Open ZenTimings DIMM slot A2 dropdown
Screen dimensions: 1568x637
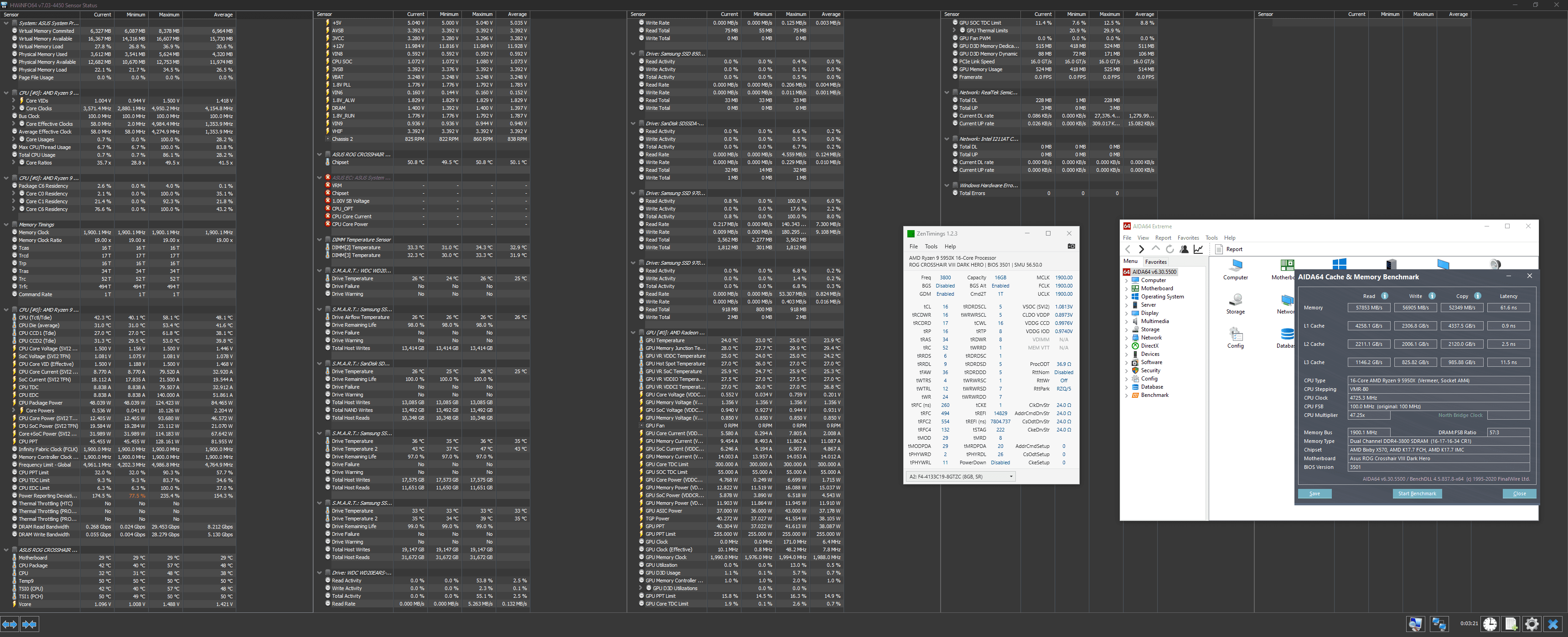click(x=961, y=476)
